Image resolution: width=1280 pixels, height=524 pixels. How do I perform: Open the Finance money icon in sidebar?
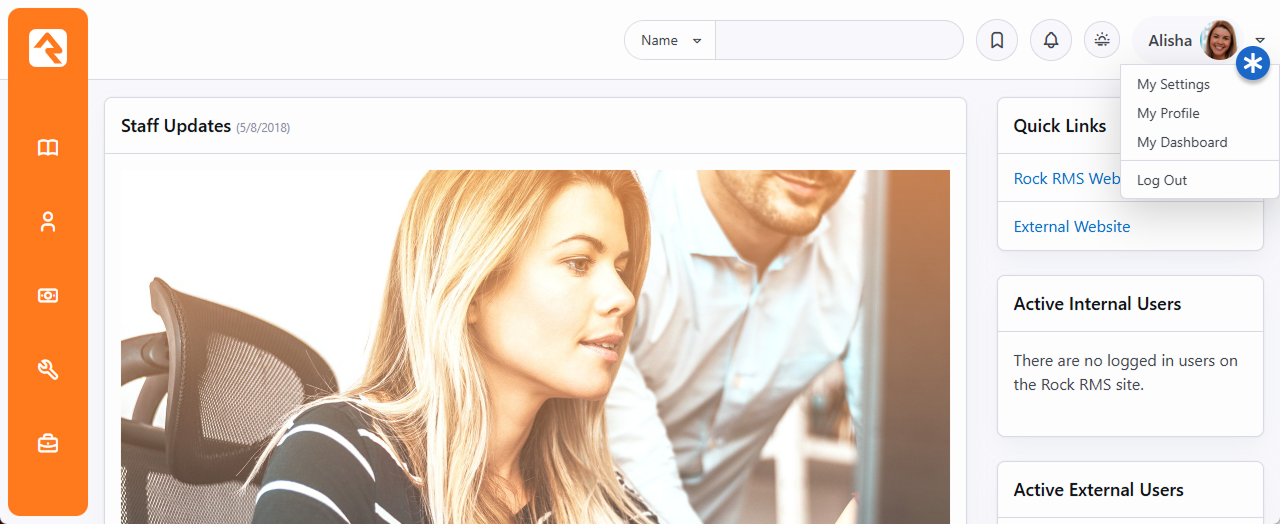click(x=48, y=296)
